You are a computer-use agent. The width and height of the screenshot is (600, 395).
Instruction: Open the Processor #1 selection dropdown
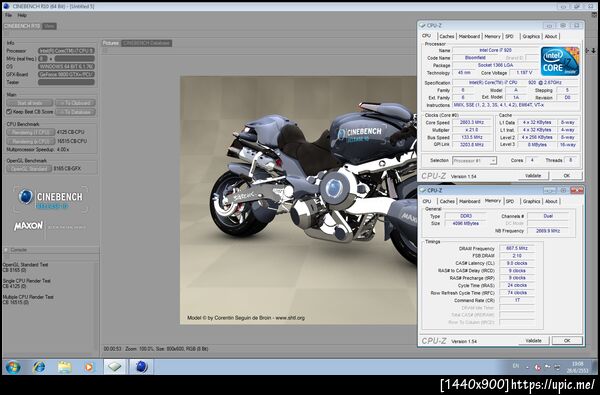pyautogui.click(x=474, y=161)
